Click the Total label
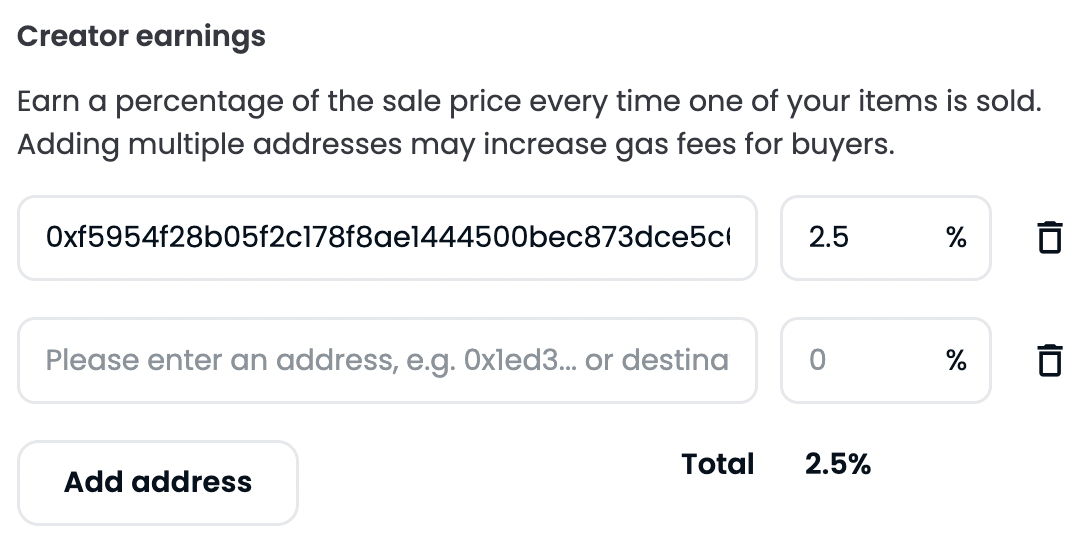 [717, 464]
